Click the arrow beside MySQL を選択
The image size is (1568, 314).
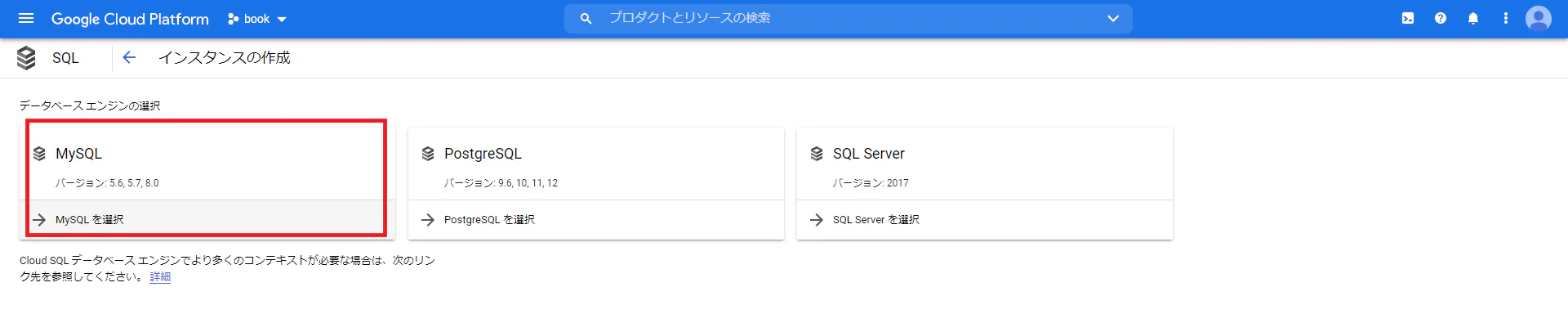pos(39,220)
